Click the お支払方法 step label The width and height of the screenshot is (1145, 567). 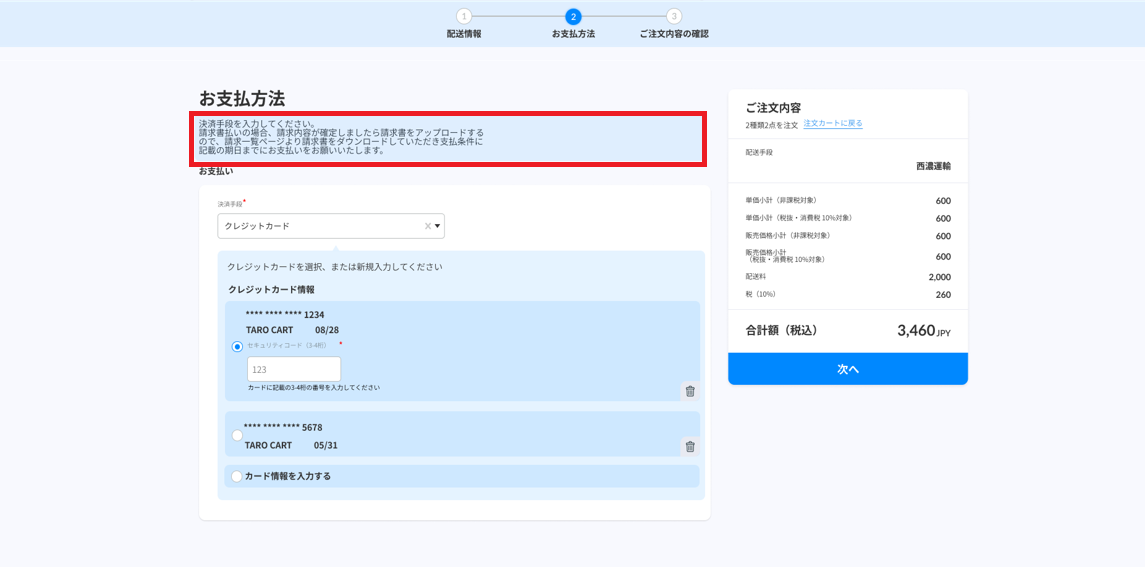point(573,34)
